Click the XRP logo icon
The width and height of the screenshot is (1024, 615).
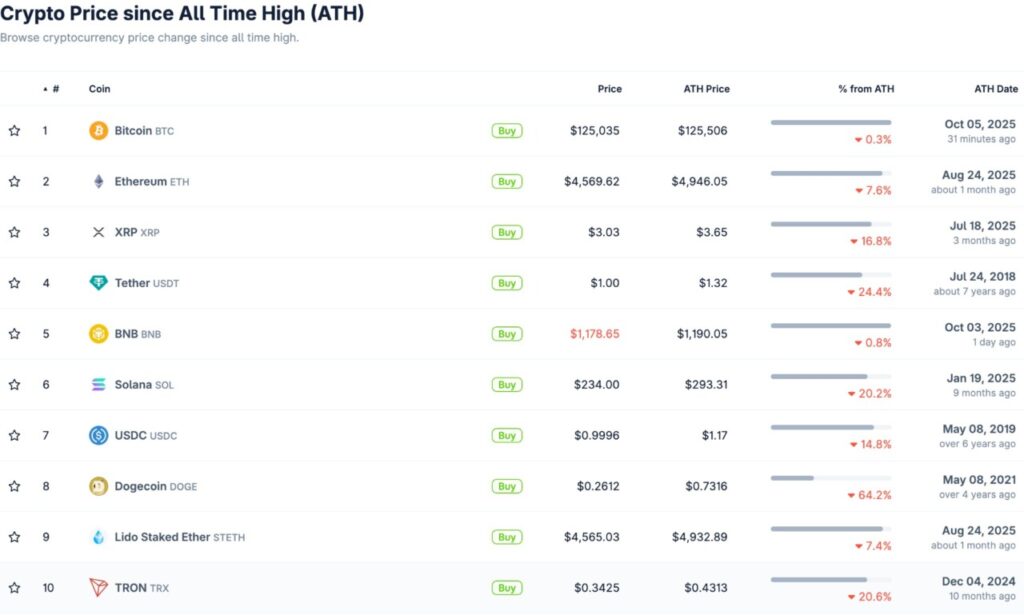point(98,233)
